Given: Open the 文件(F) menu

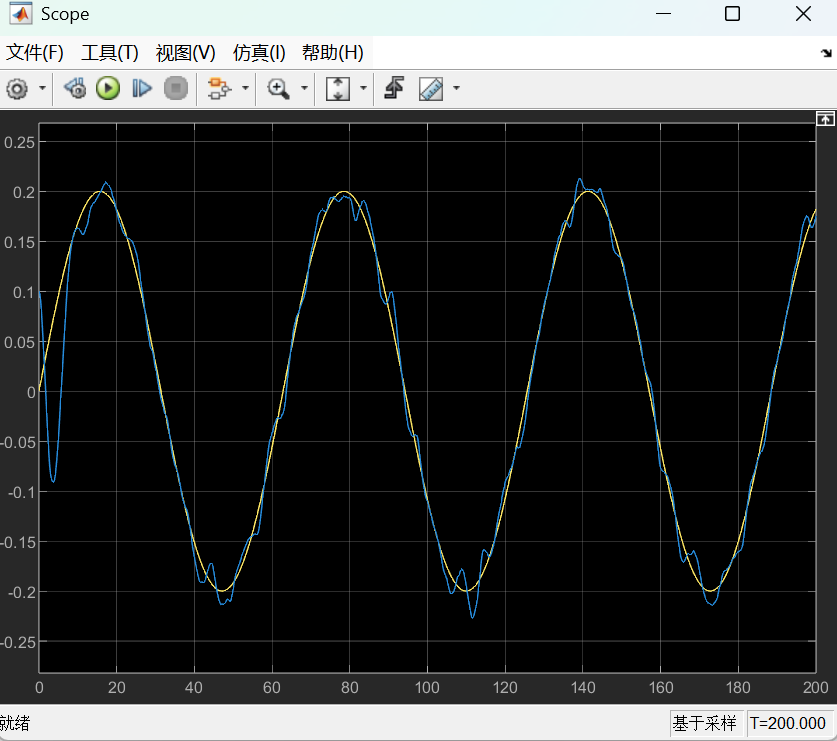Looking at the screenshot, I should [35, 53].
